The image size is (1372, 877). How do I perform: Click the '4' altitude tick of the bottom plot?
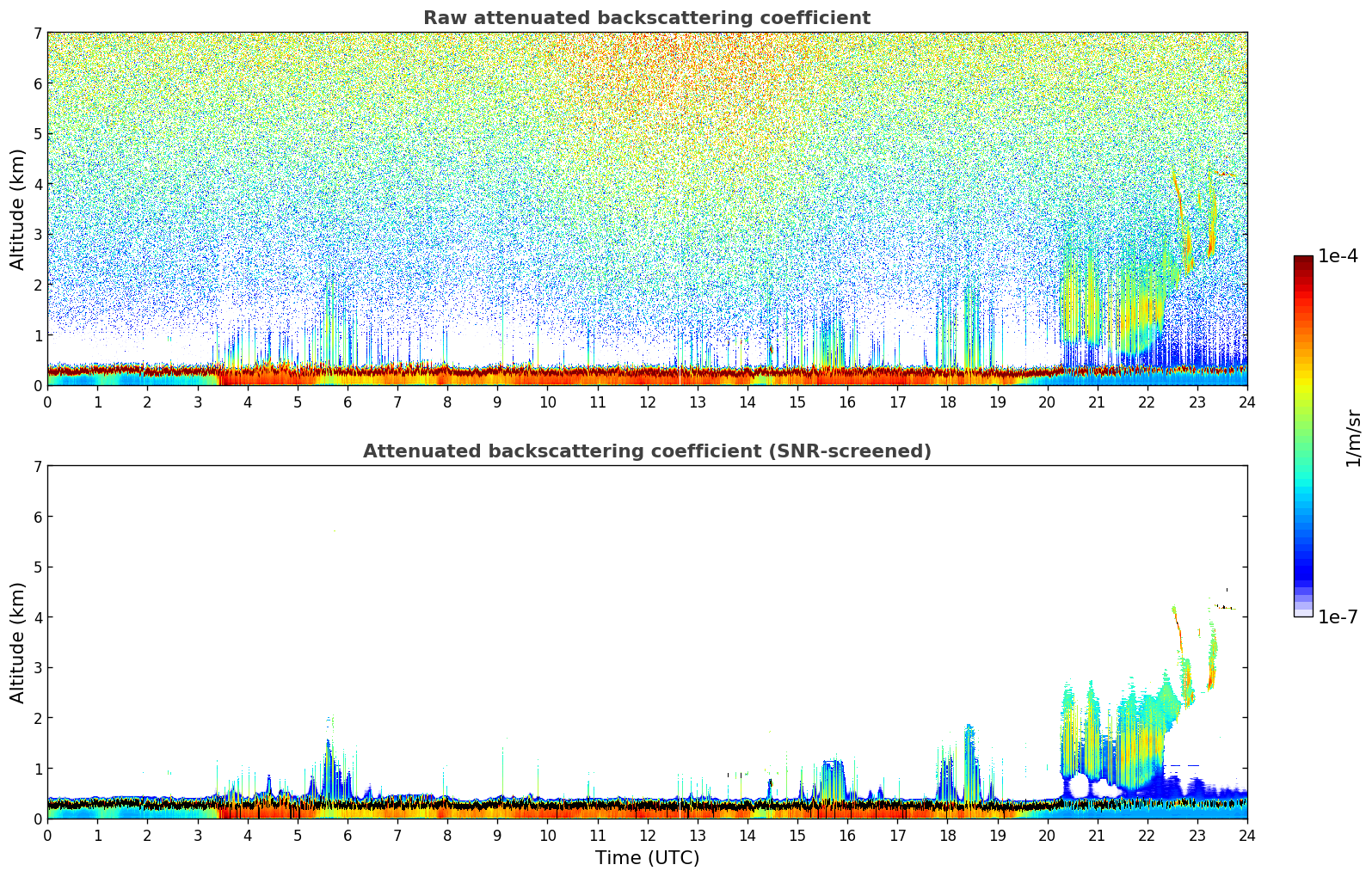(x=37, y=617)
